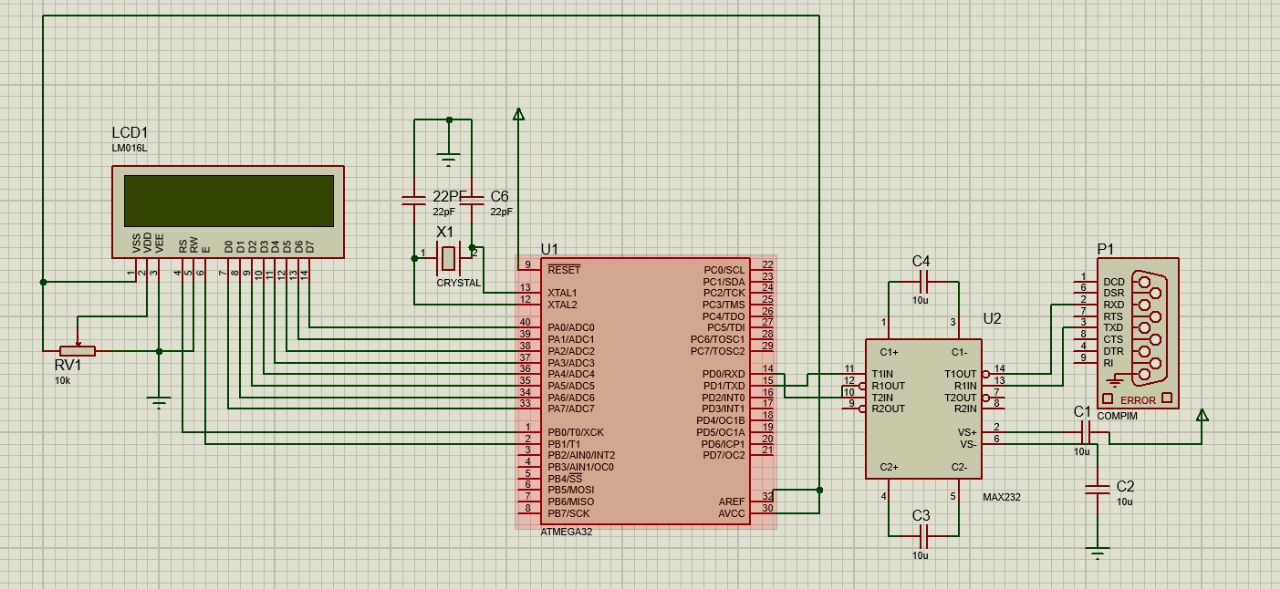Click the LM016L LCD display screen
Screen dimensions: 1280x589
228,200
